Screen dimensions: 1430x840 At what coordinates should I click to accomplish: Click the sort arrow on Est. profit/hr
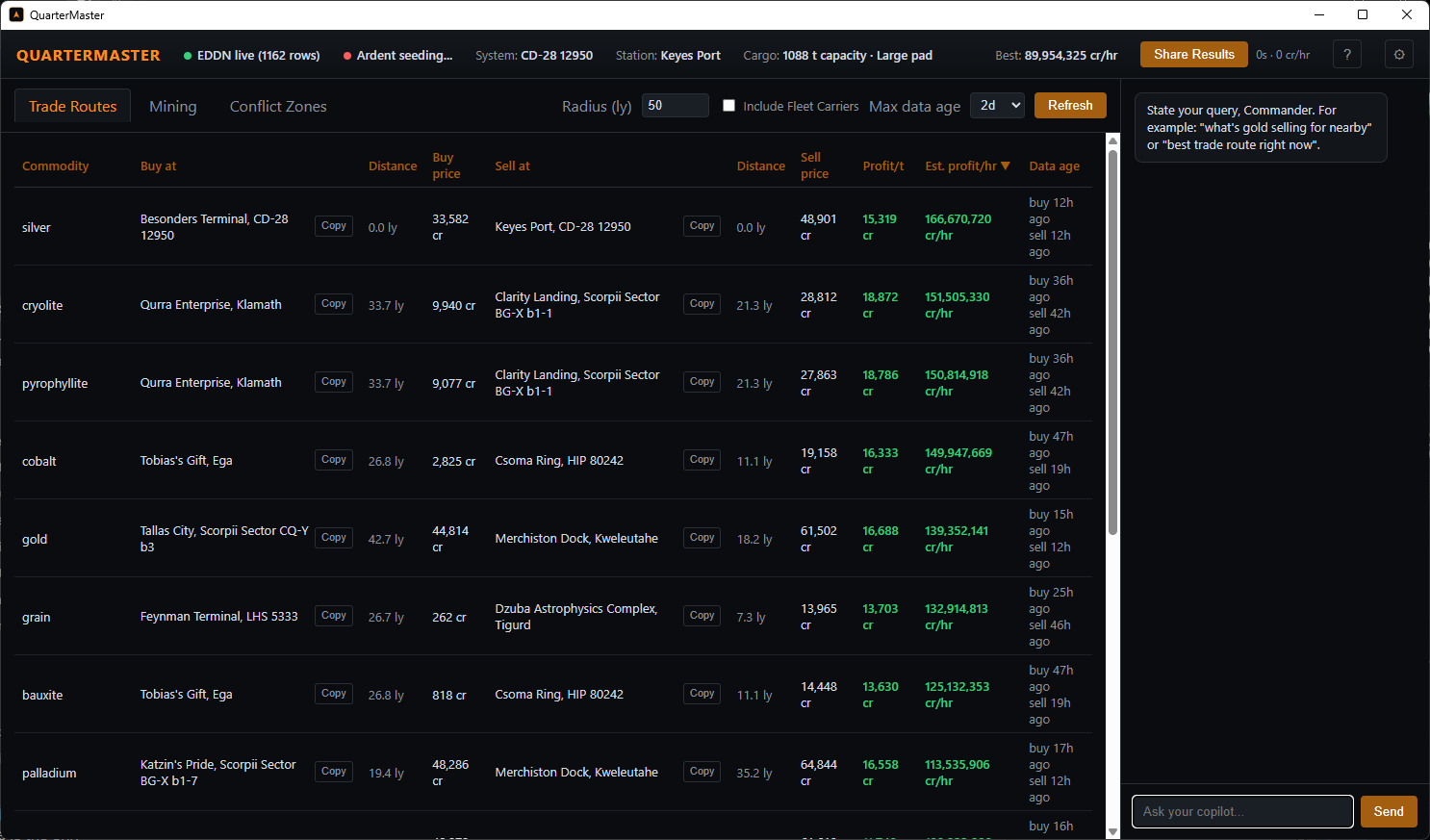[1006, 165]
